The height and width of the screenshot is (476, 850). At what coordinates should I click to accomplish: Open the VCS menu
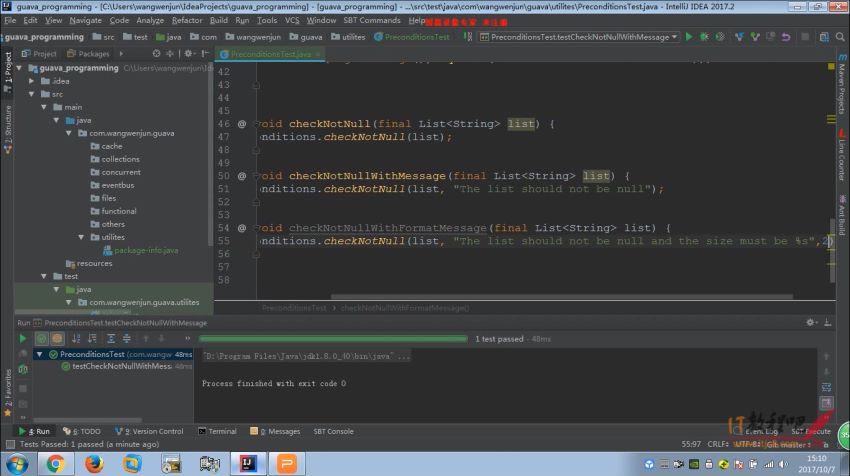[x=292, y=20]
